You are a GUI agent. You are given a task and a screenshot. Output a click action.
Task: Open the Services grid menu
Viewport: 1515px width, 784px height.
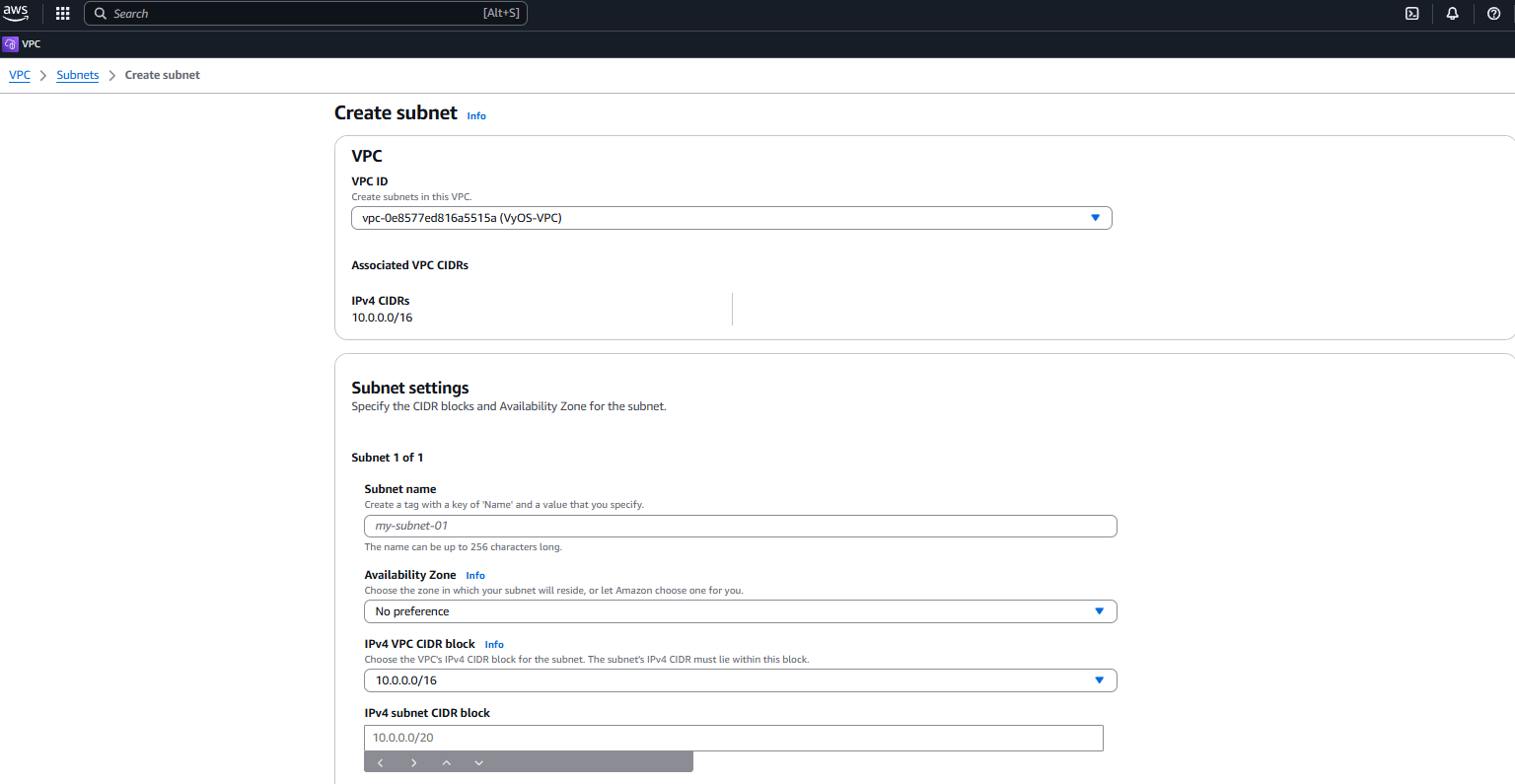coord(61,13)
